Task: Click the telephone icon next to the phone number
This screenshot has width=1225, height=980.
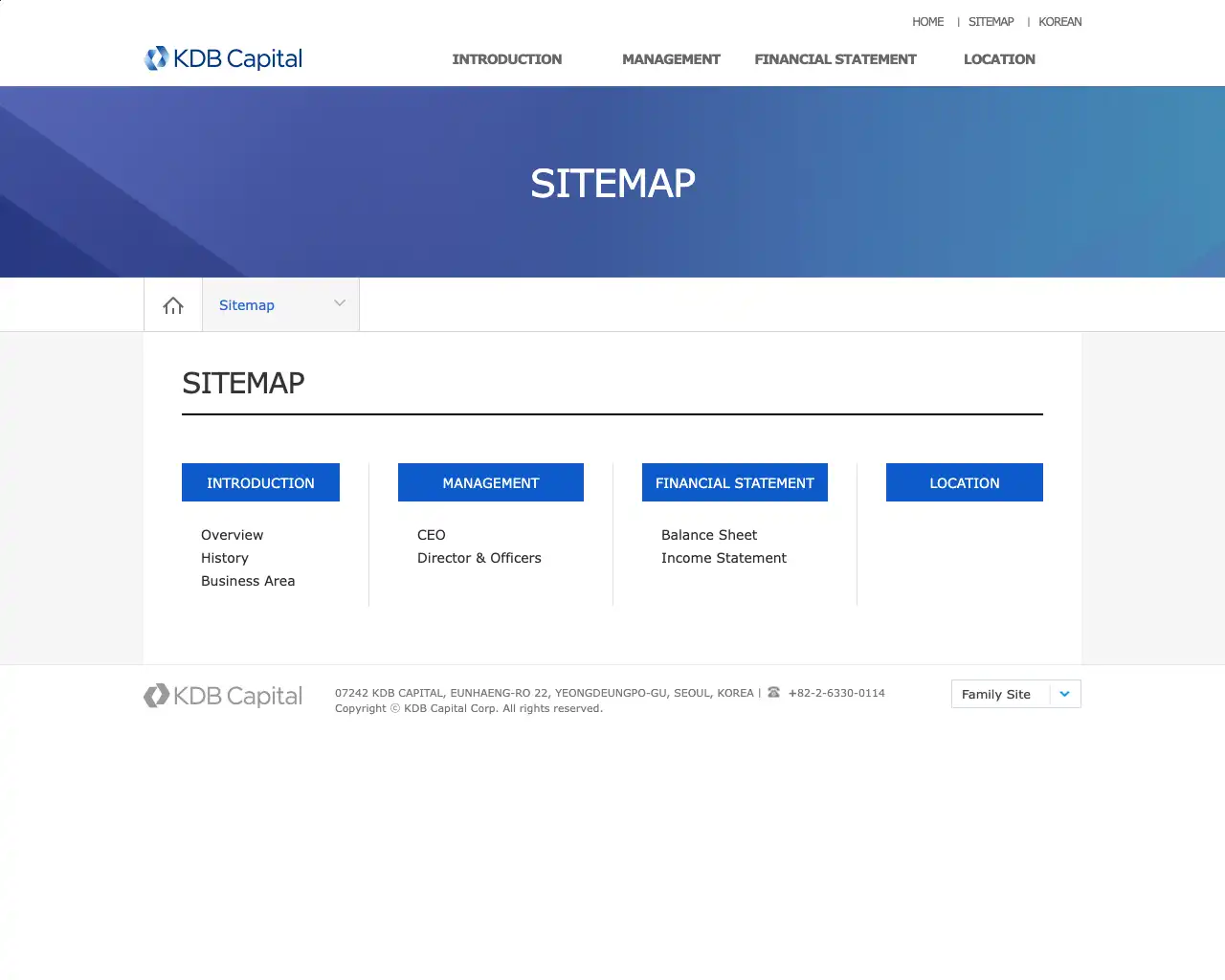Action: tap(772, 692)
